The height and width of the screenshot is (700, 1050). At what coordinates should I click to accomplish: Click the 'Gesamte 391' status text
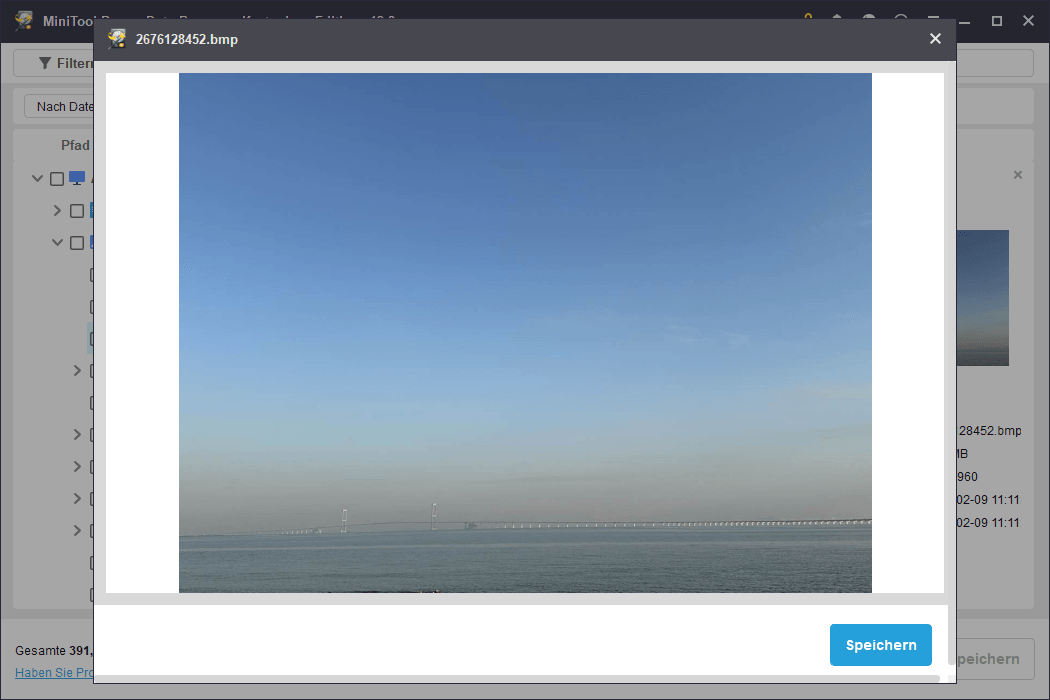click(x=54, y=650)
